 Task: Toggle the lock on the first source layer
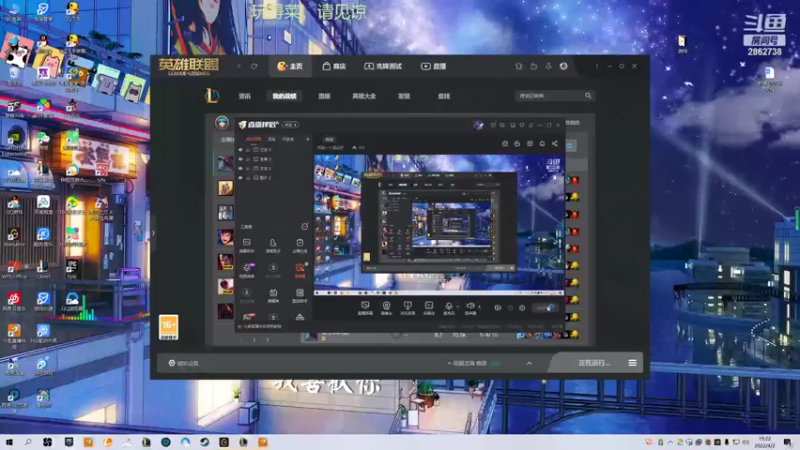click(x=248, y=150)
